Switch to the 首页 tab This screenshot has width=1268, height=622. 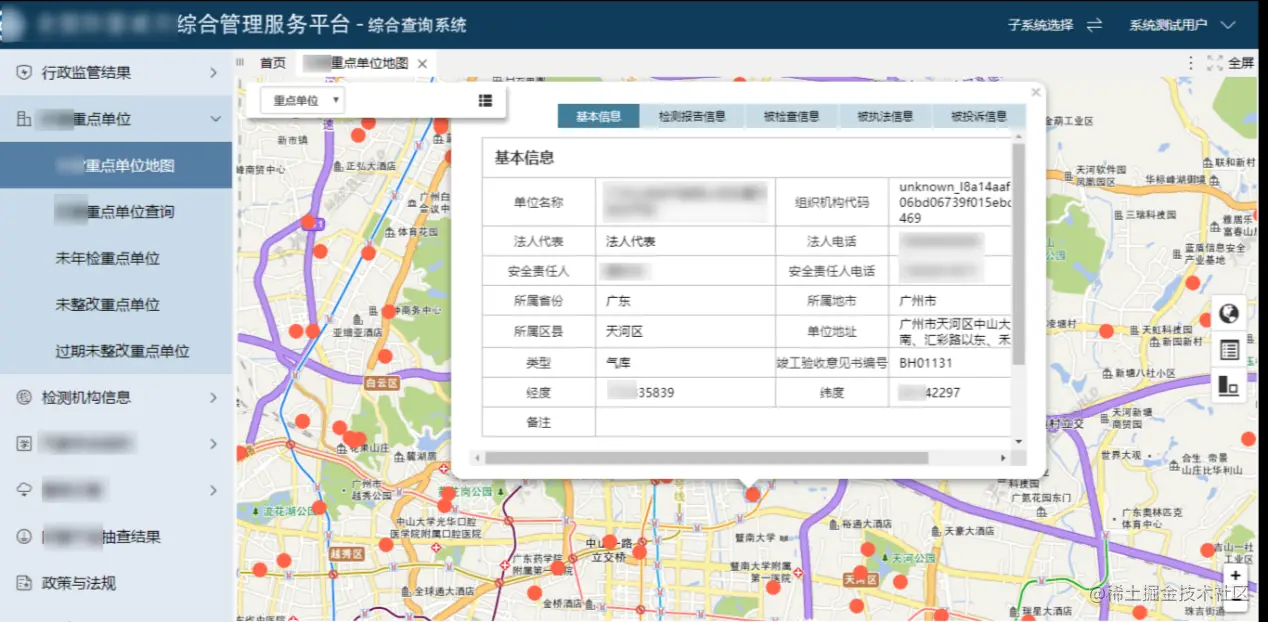click(x=272, y=61)
